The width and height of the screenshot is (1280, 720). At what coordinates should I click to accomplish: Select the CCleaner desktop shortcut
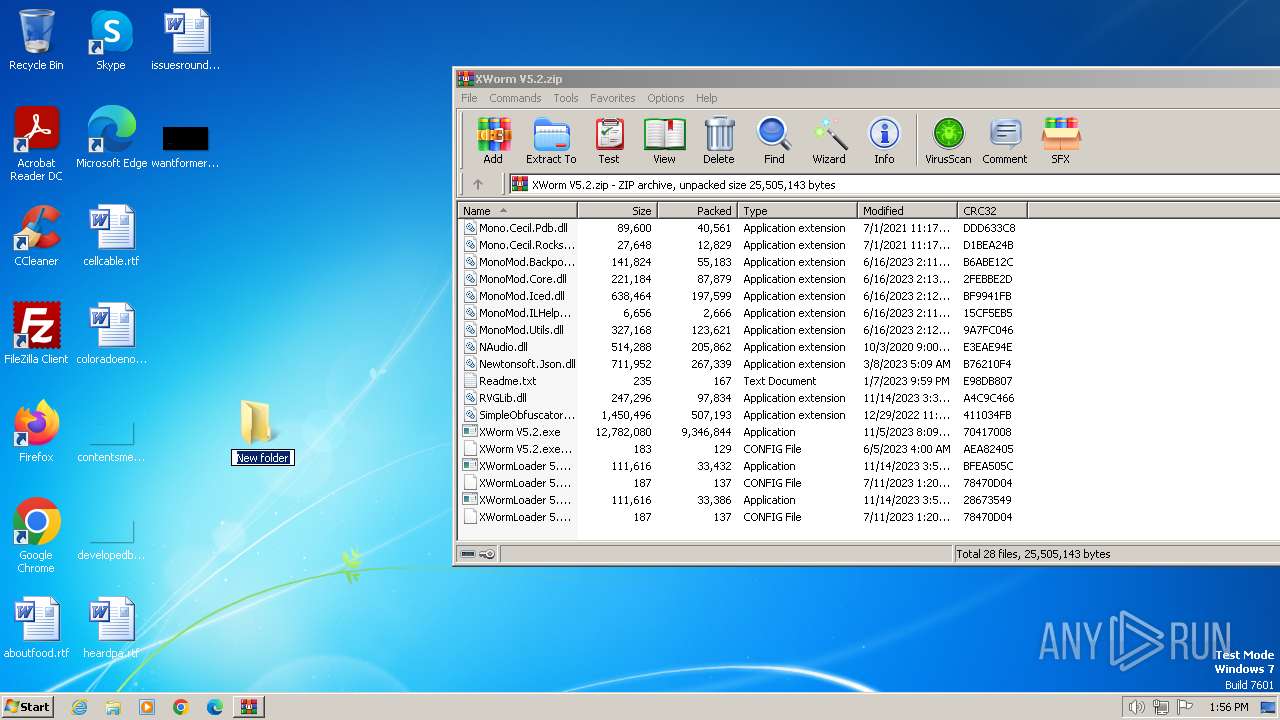click(x=36, y=236)
